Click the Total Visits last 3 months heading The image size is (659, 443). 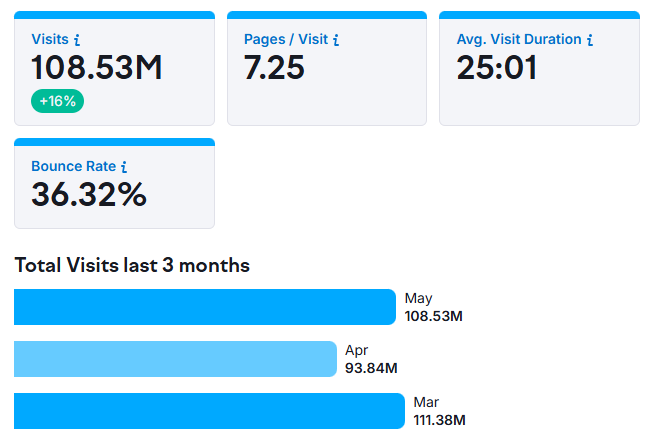(132, 265)
